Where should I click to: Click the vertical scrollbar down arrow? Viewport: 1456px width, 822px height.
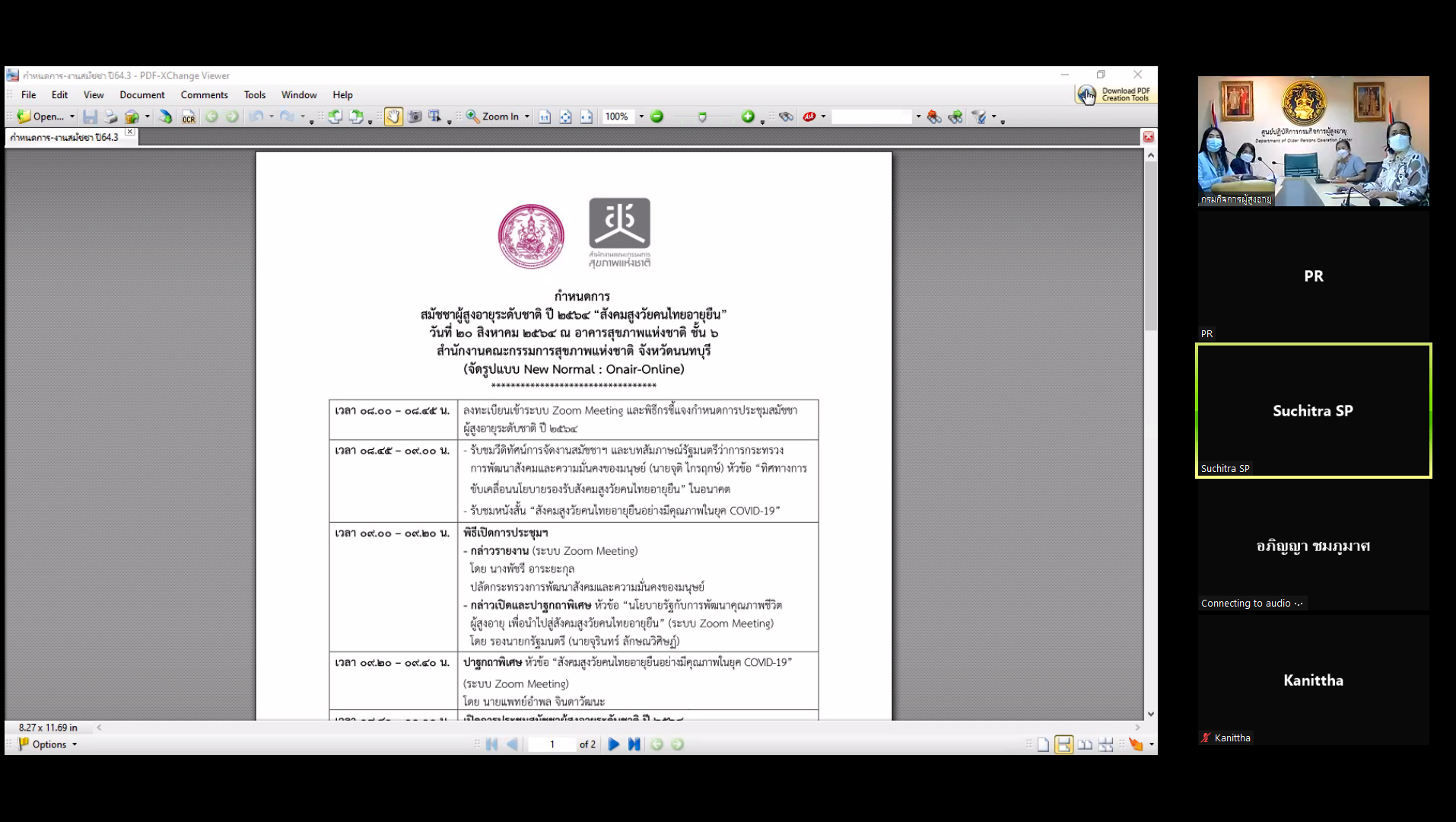pyautogui.click(x=1150, y=714)
